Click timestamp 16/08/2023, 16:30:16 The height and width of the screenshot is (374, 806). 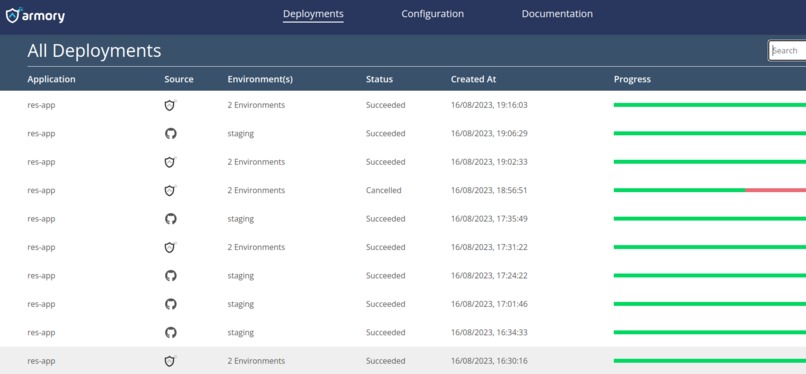pyautogui.click(x=489, y=361)
